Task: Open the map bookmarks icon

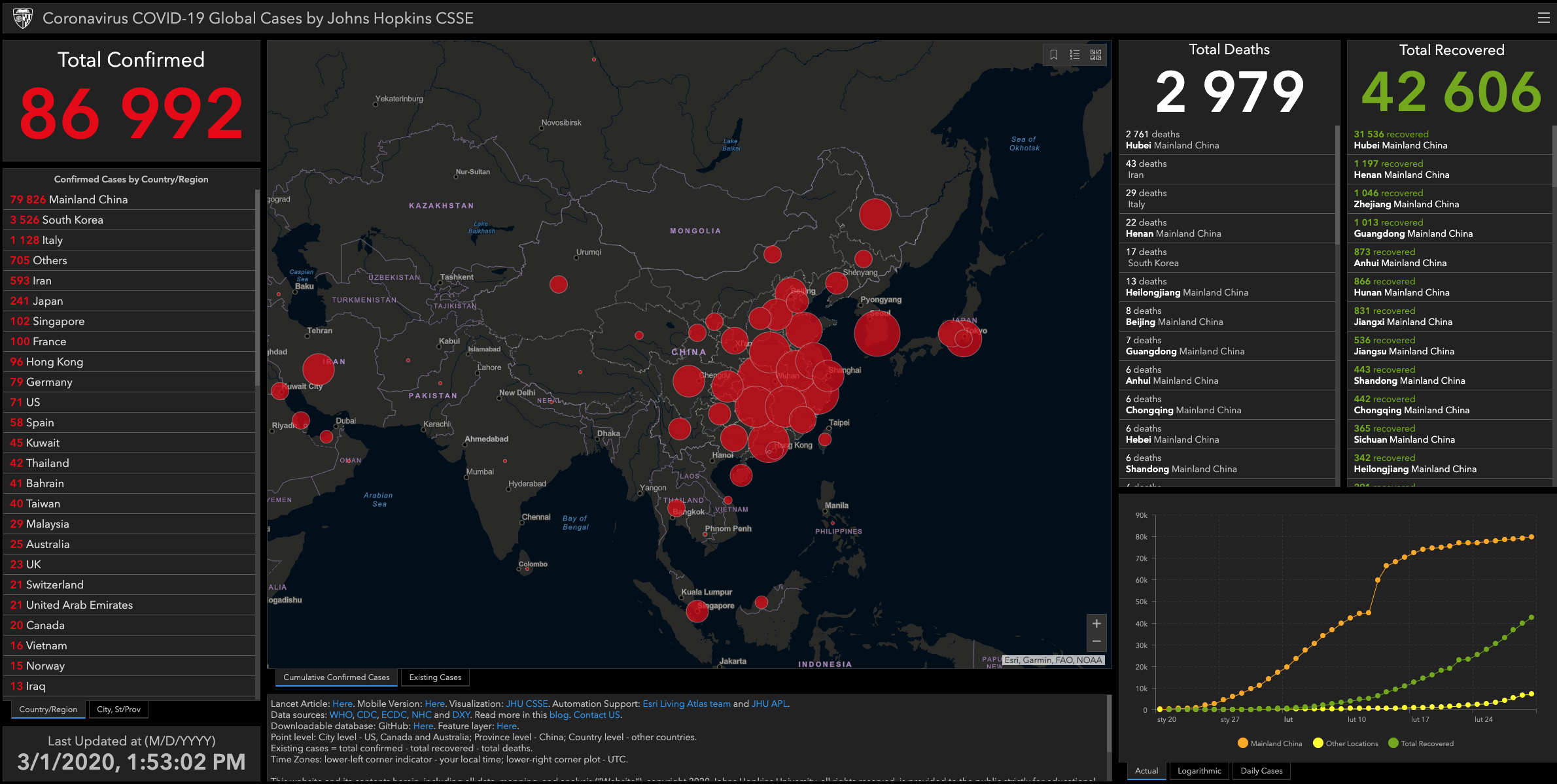Action: coord(1054,55)
